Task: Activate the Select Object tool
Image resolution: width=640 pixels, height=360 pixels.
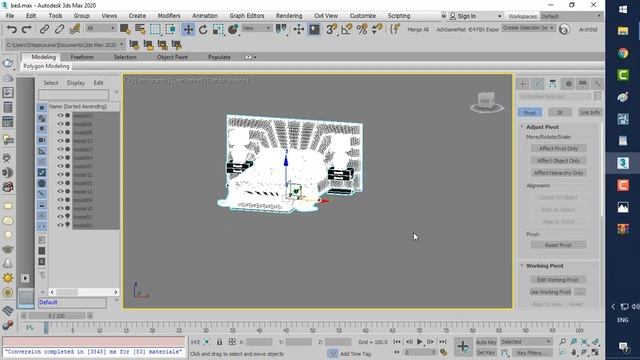Action: click(125, 29)
